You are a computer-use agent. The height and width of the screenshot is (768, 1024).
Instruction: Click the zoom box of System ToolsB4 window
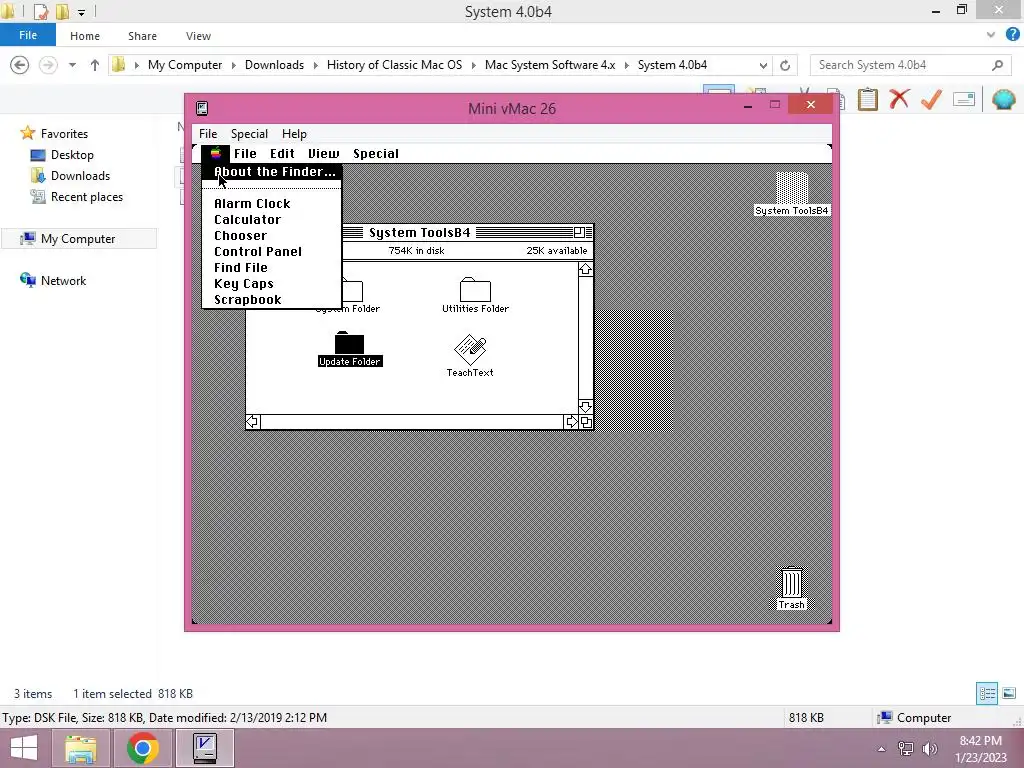point(579,232)
